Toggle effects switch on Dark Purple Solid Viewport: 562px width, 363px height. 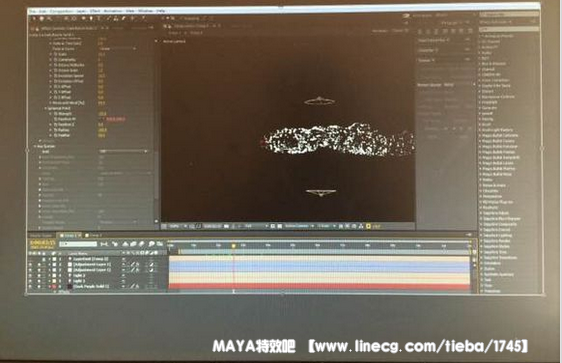pyautogui.click(x=138, y=287)
